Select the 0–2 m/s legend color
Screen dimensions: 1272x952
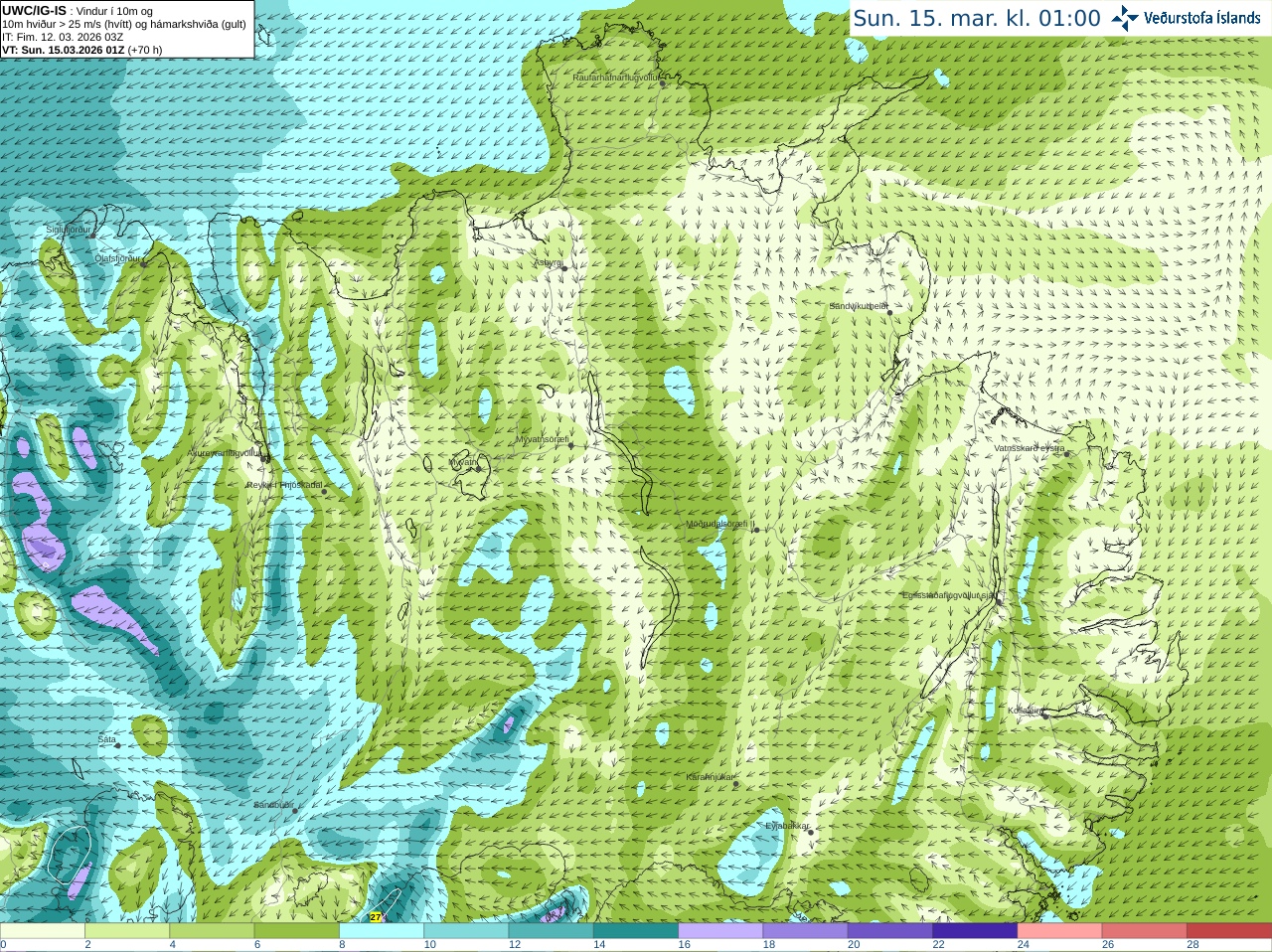(x=43, y=931)
